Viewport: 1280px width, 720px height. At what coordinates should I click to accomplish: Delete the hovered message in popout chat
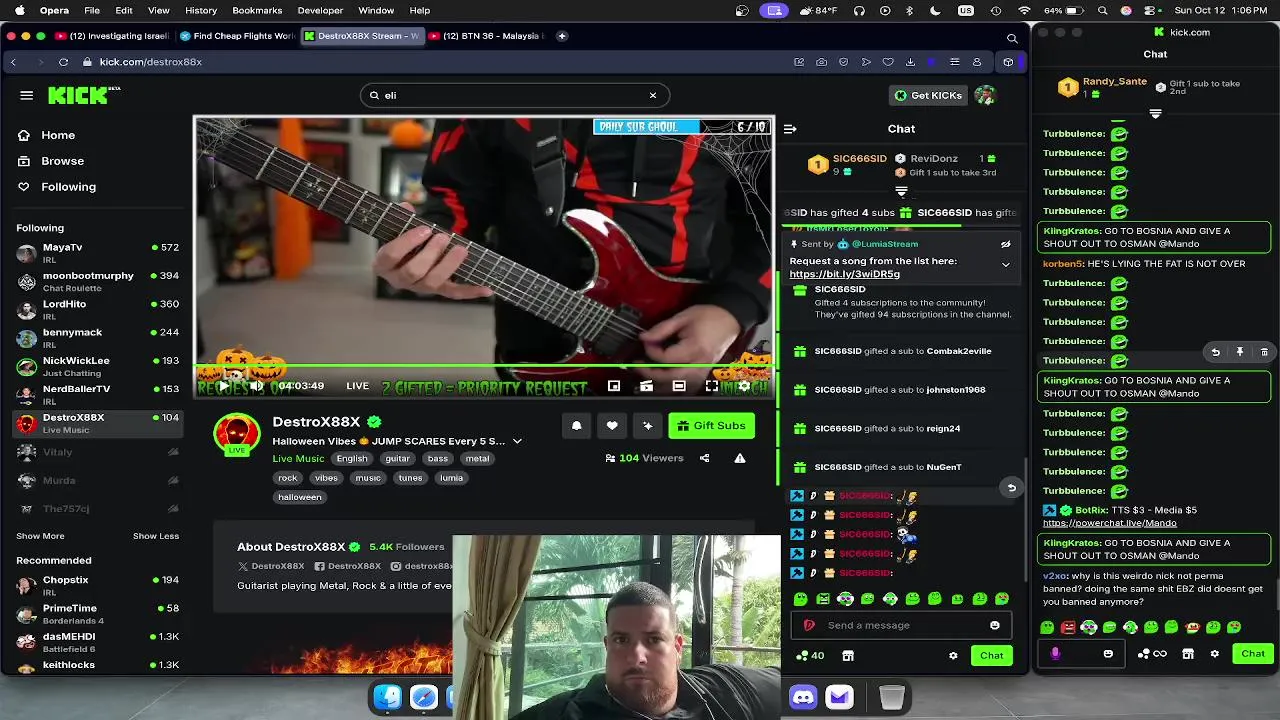tap(1264, 352)
